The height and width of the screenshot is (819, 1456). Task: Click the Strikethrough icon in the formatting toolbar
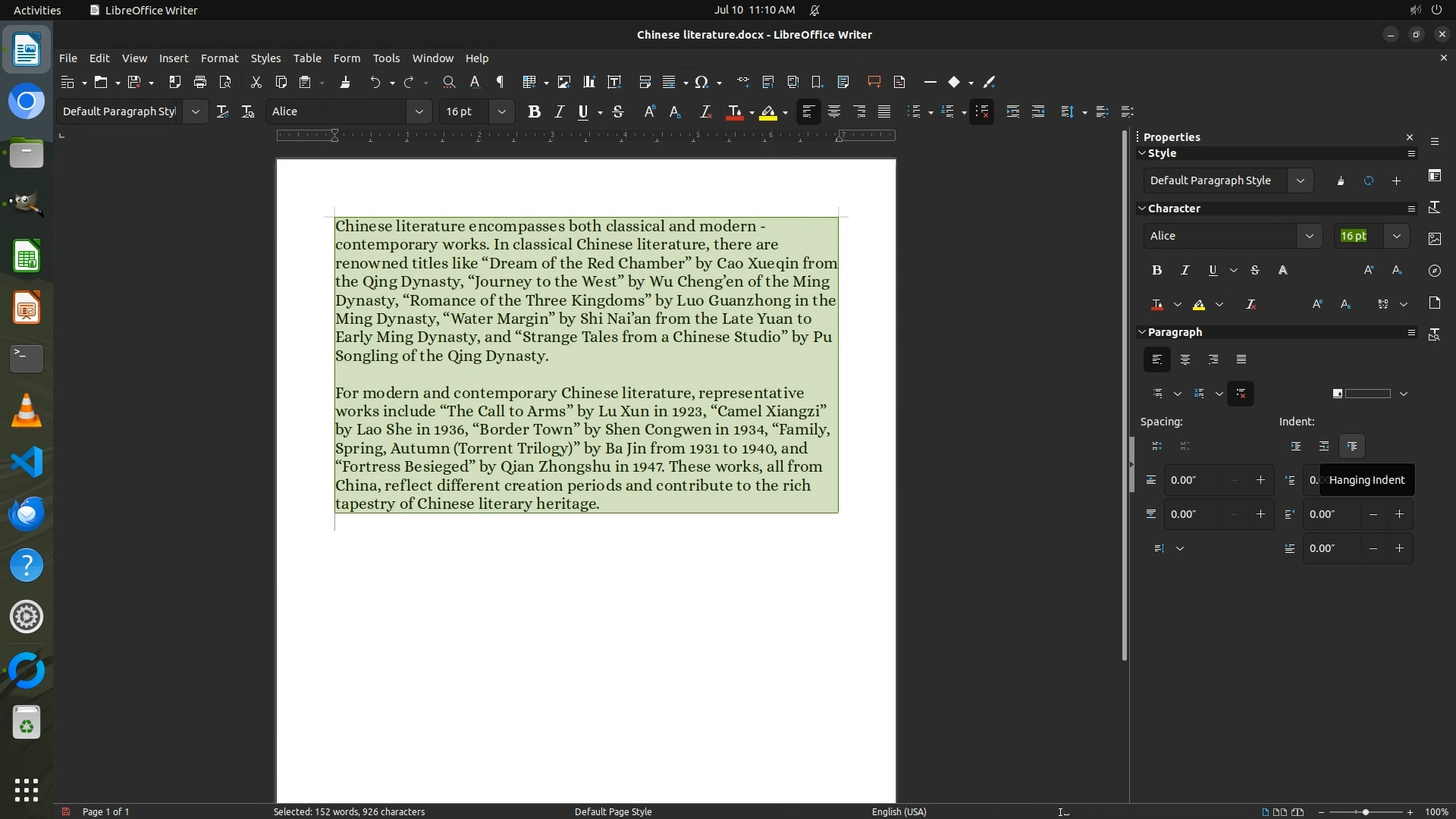pyautogui.click(x=618, y=111)
